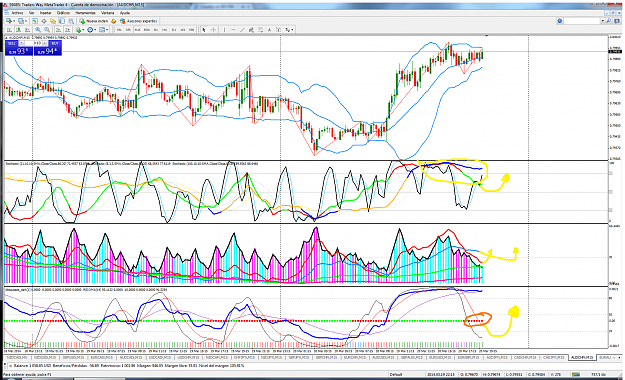Select the Horizontal Line drawing tool

pyautogui.click(x=233, y=30)
